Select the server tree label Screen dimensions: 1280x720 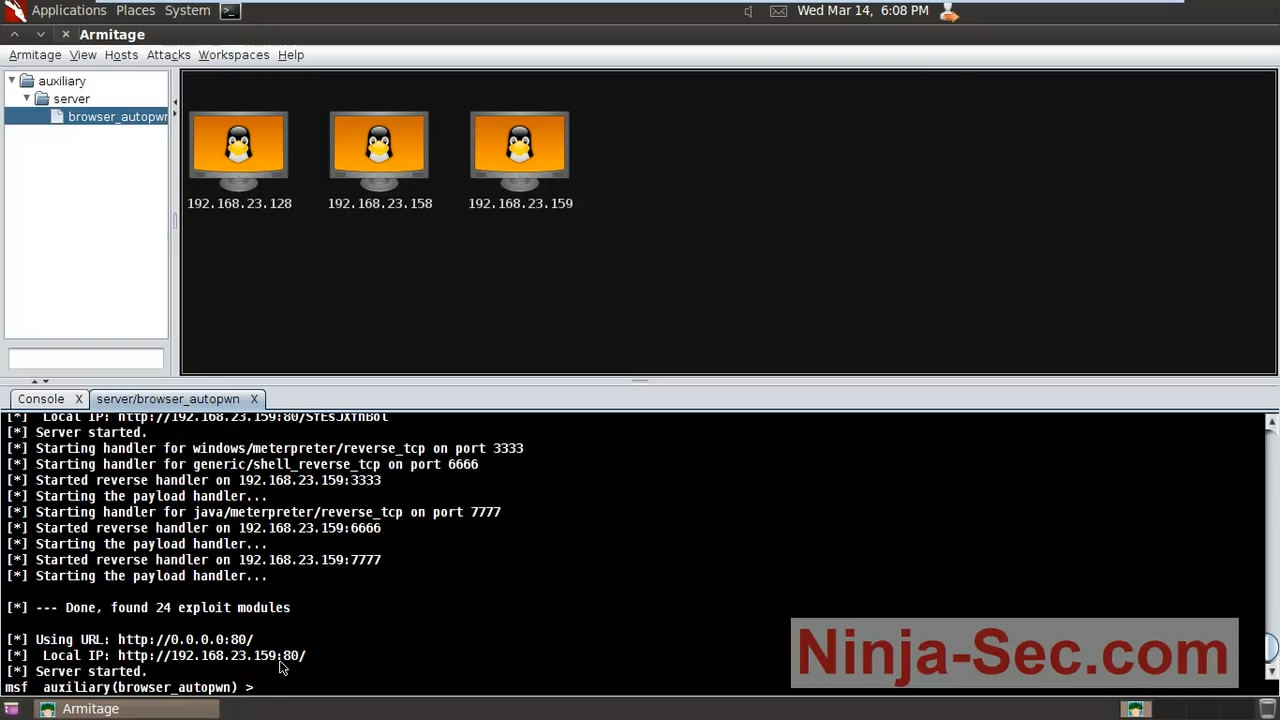[x=72, y=99]
